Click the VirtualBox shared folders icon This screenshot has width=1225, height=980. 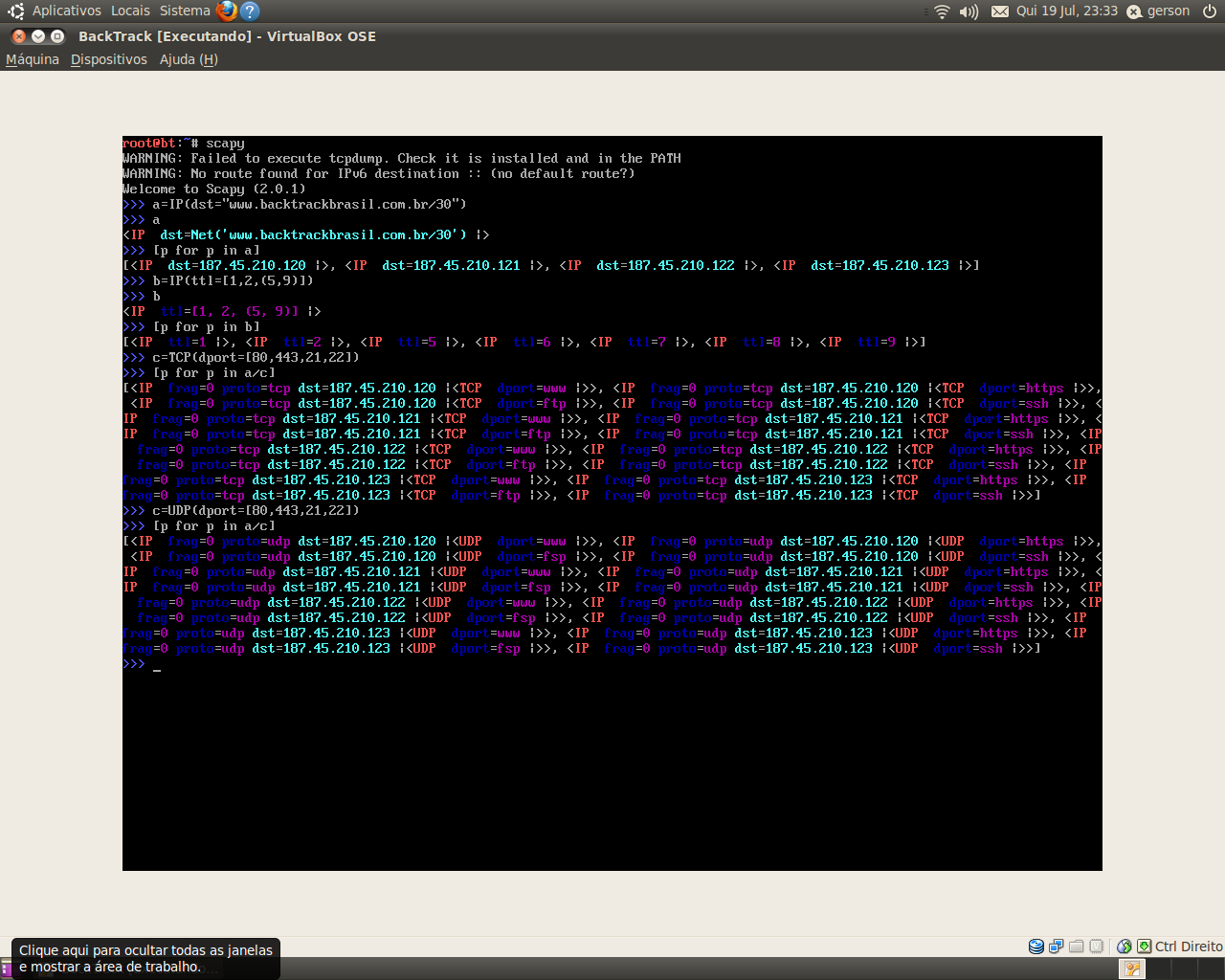tap(1076, 947)
